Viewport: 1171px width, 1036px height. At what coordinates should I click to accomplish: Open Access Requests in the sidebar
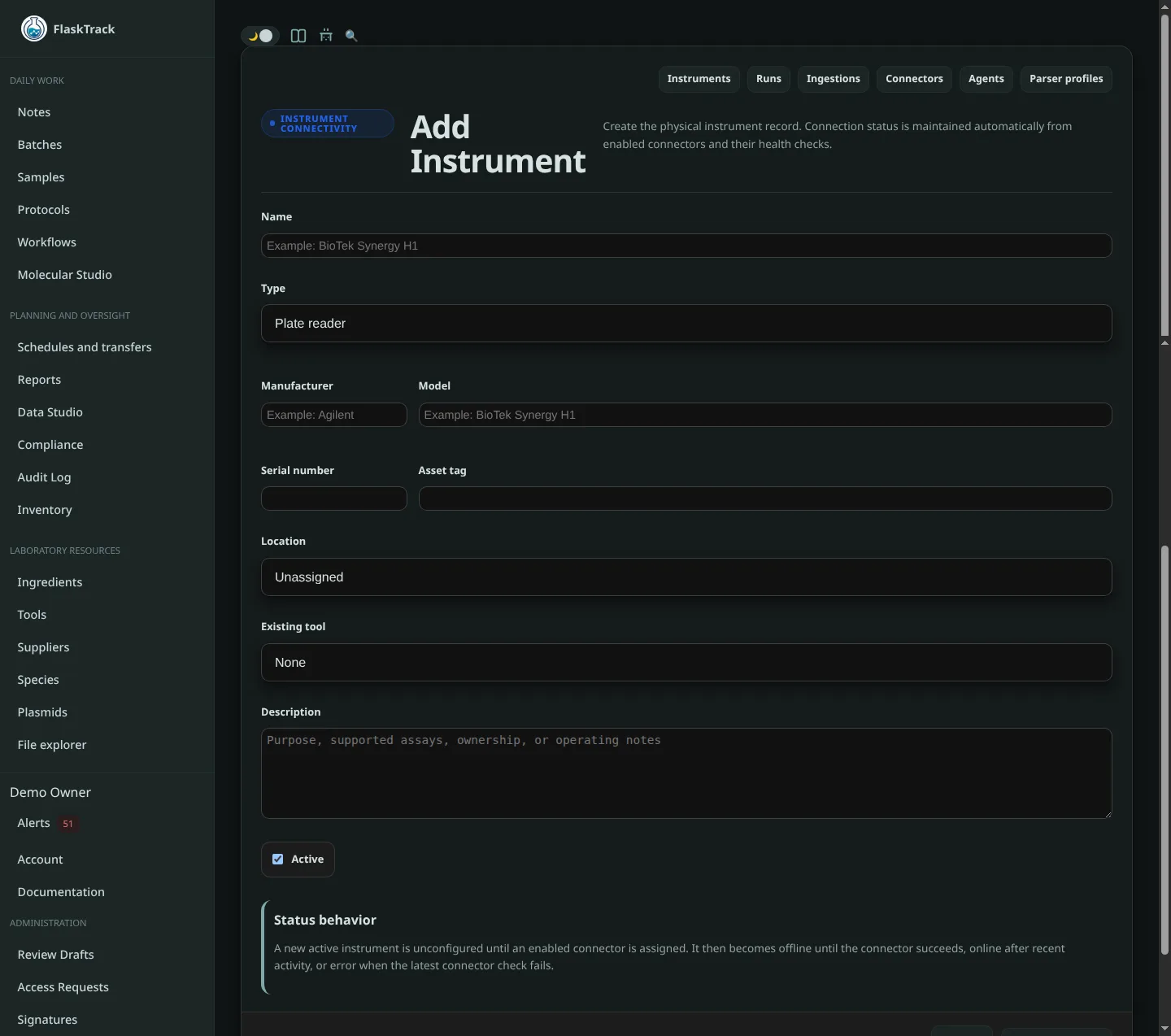tap(63, 987)
